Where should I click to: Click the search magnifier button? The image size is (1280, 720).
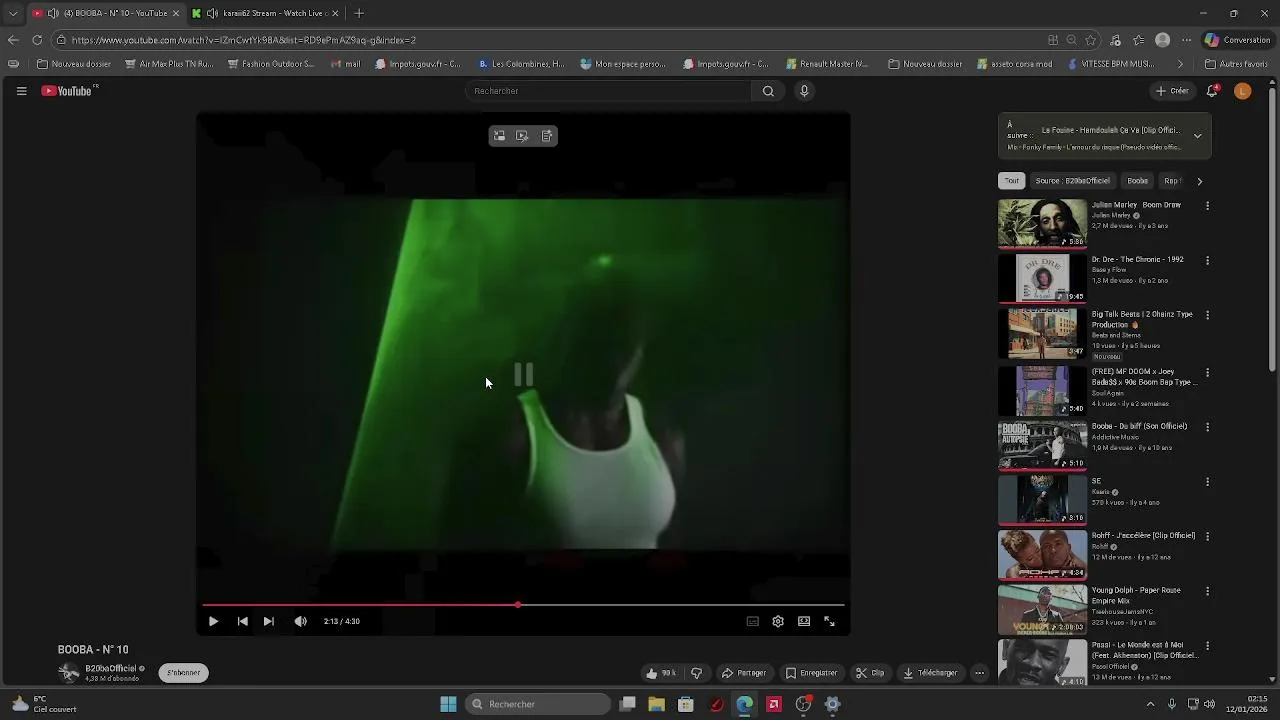point(768,91)
